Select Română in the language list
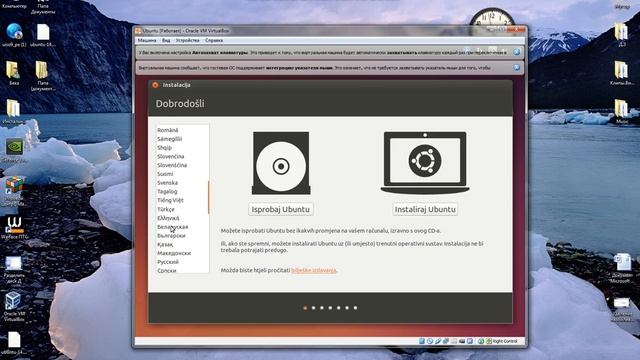Screen dimensions: 640x360 coord(168,130)
